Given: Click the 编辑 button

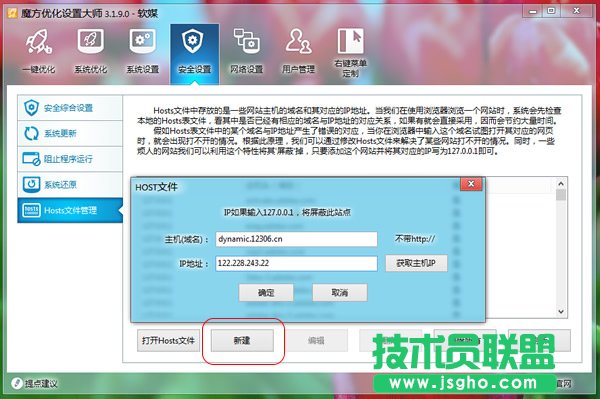Looking at the screenshot, I should tap(316, 340).
